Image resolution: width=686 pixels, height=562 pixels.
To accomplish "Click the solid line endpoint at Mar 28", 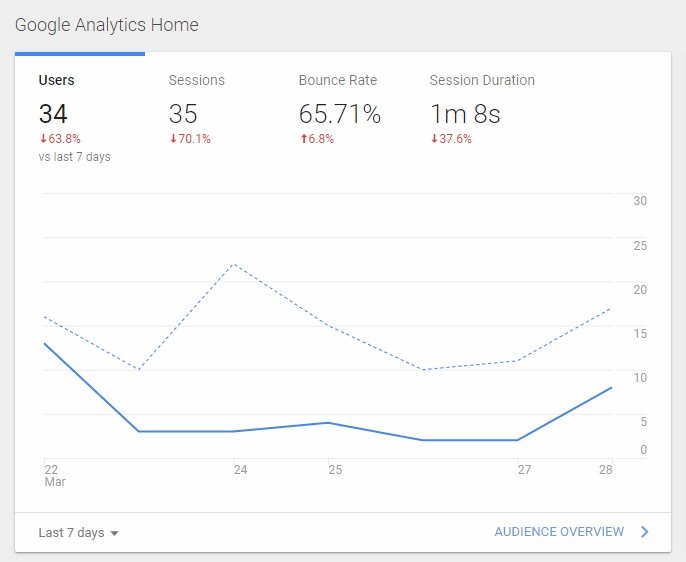I will pyautogui.click(x=611, y=387).
